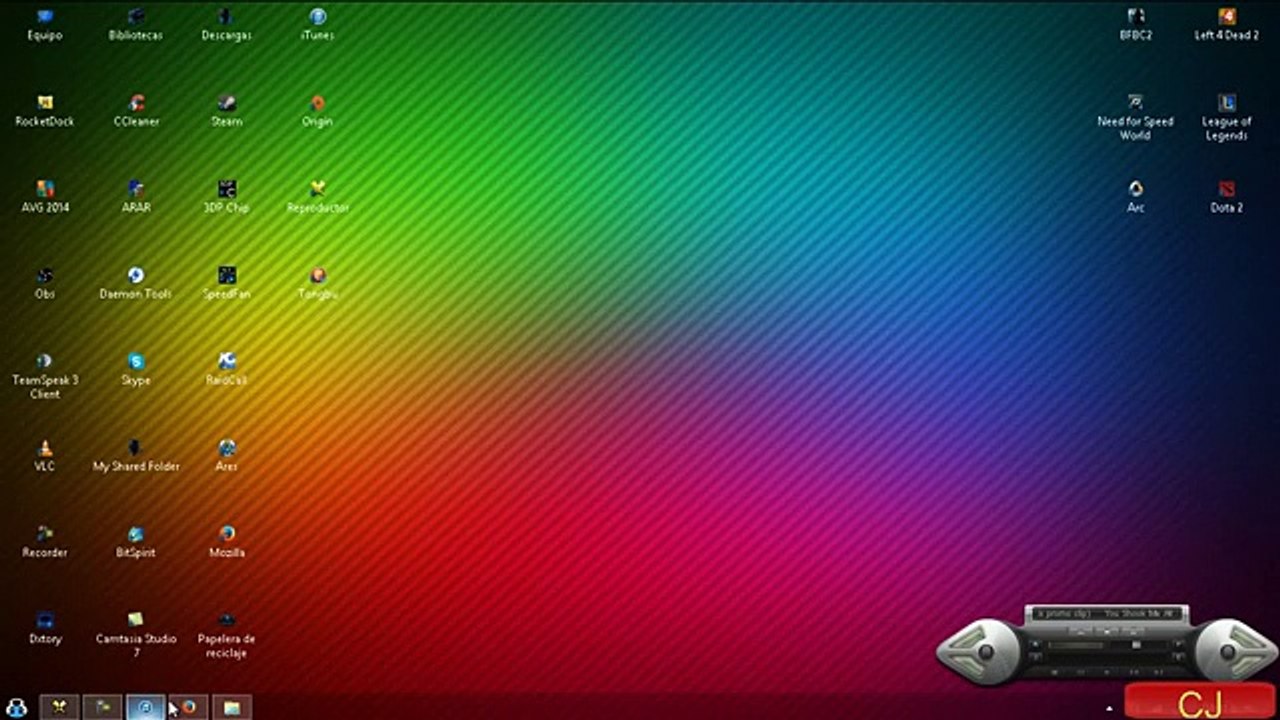Open Firefox from the taskbar
The height and width of the screenshot is (720, 1280).
coord(188,707)
